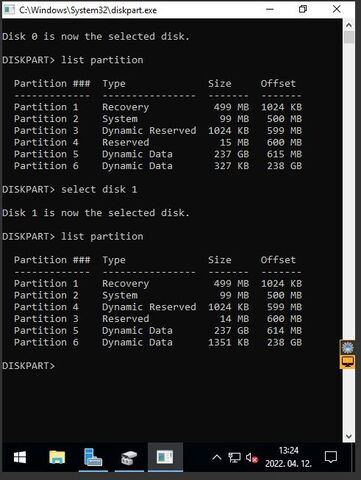Click the scrollbar down arrow
Screen dimensions: 361x480
(x=349, y=436)
